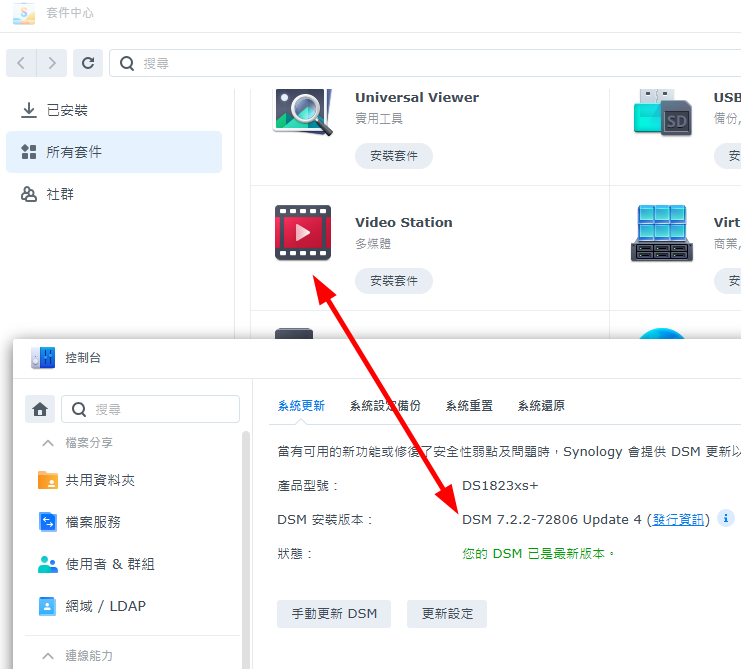Refresh the Package Center list

tap(88, 63)
